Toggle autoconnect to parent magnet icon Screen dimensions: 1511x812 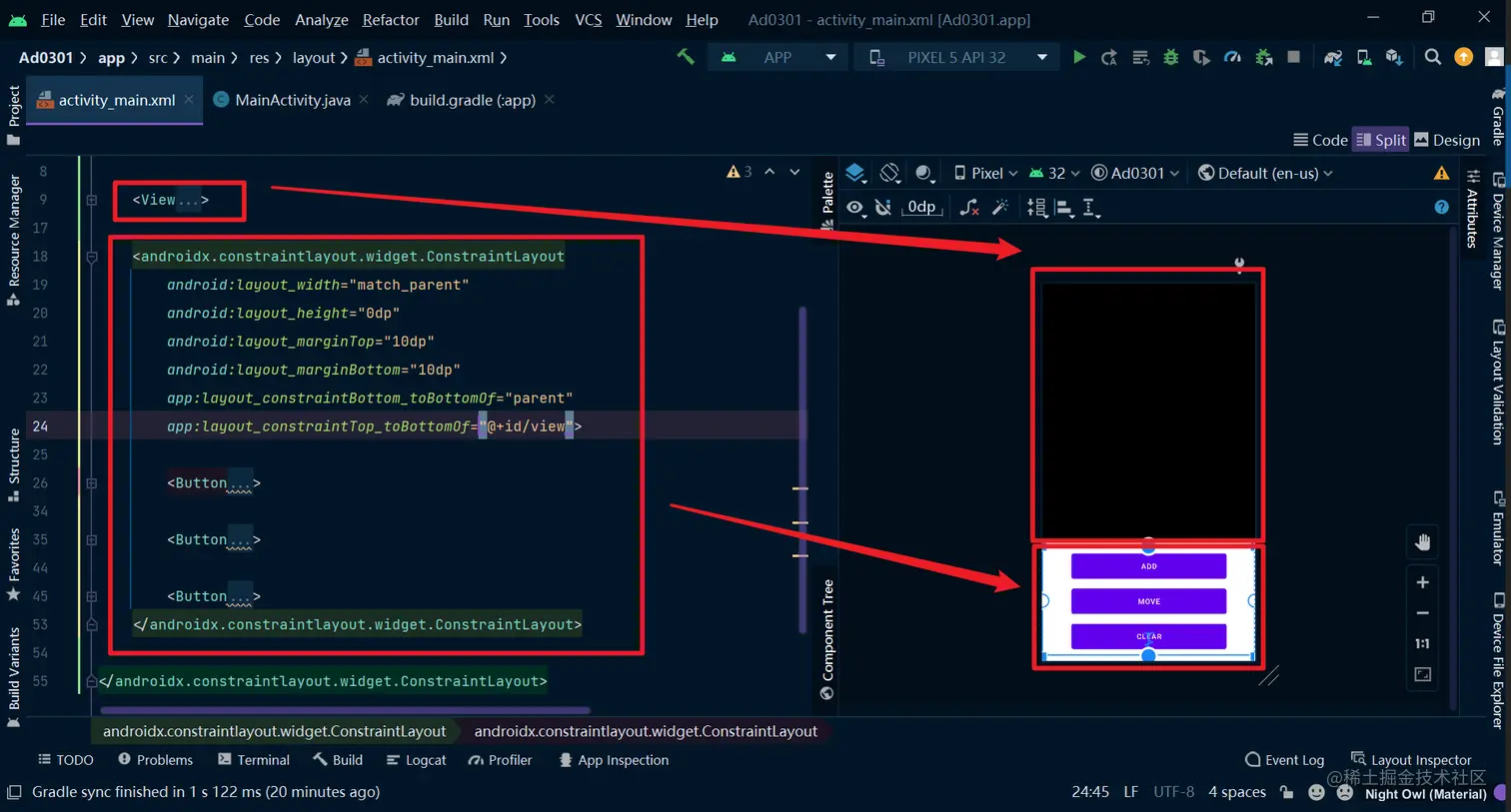click(x=883, y=208)
